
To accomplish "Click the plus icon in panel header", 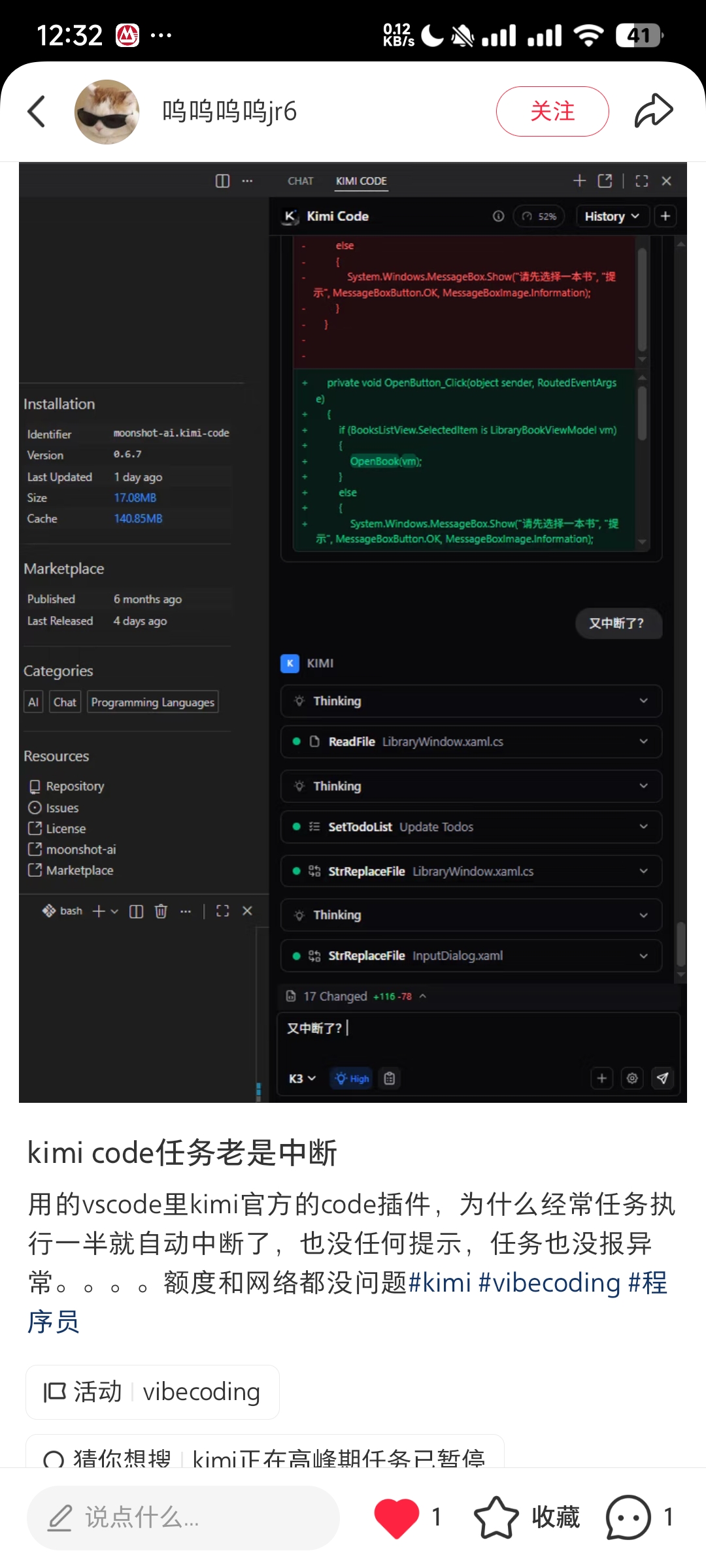I will click(579, 180).
